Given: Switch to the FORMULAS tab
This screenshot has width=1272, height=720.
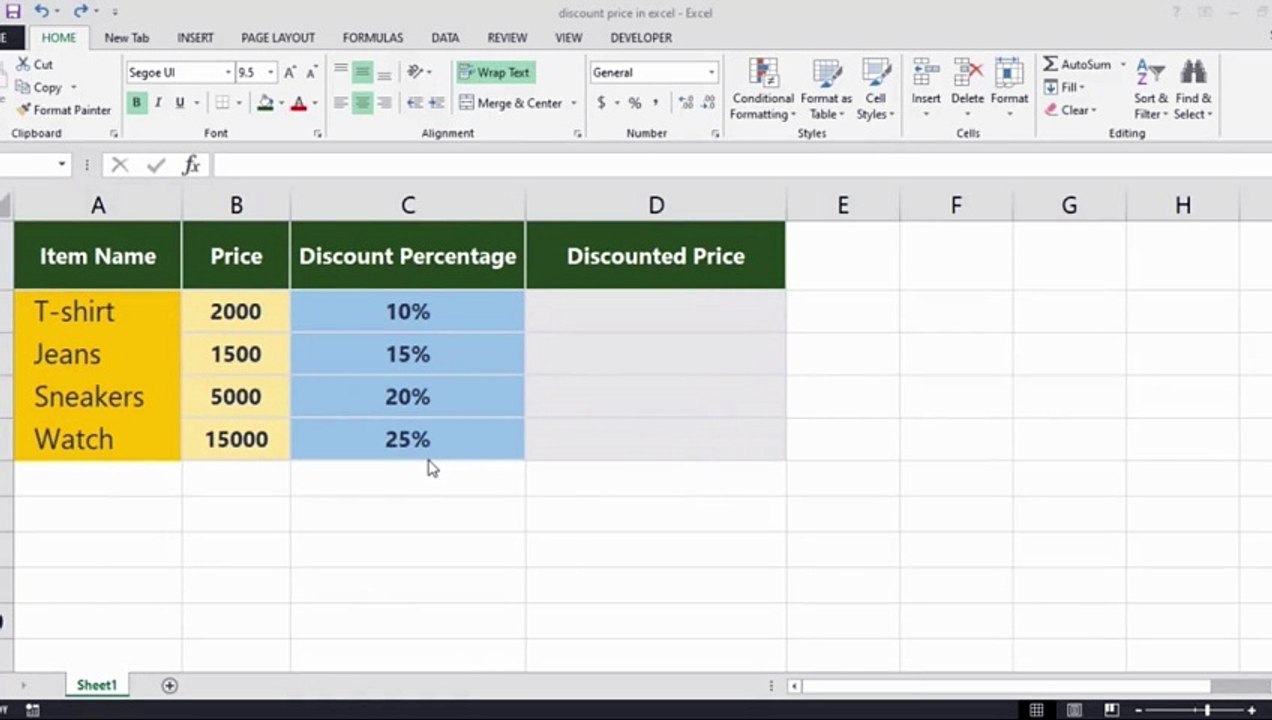Looking at the screenshot, I should (373, 38).
